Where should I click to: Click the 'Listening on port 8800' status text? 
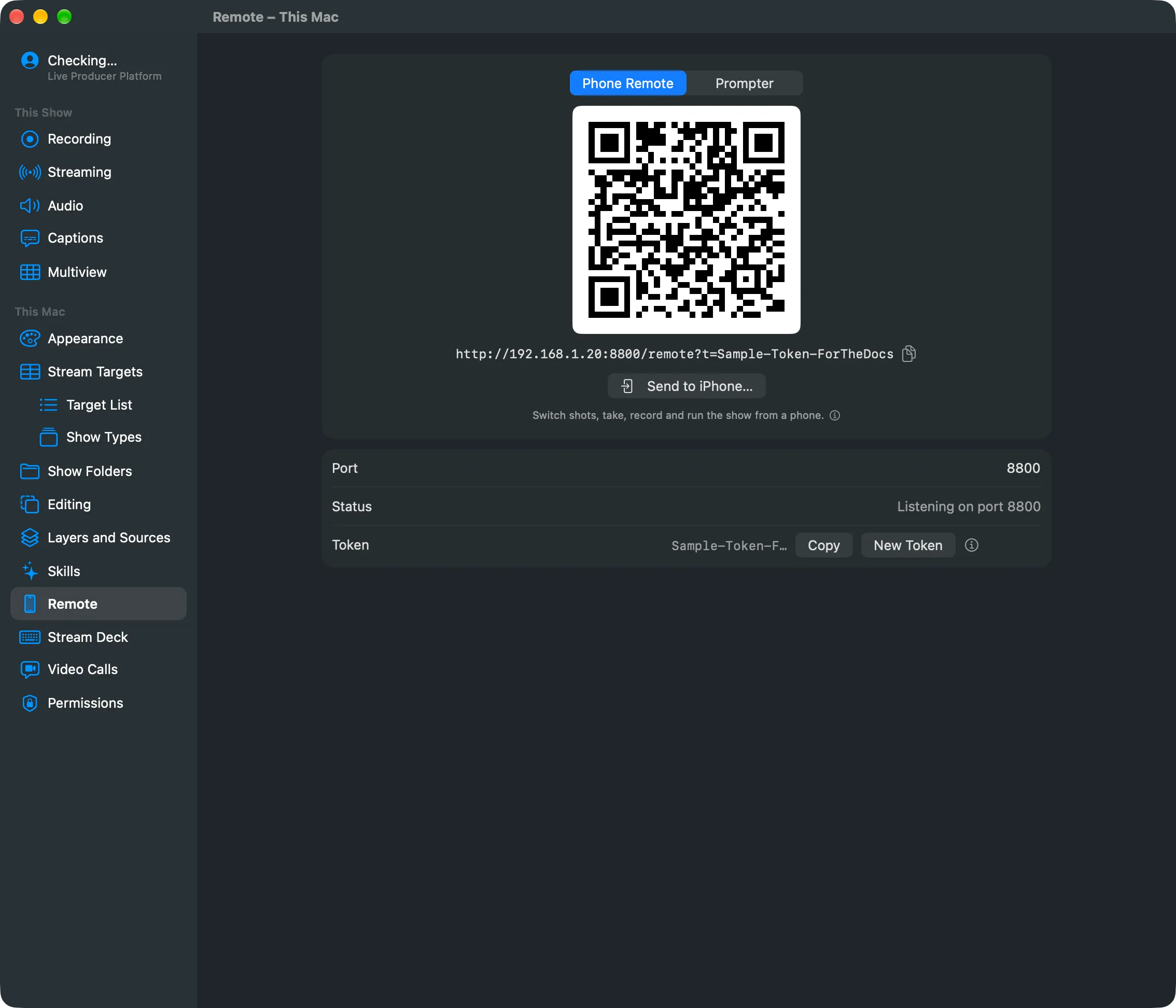pos(968,506)
